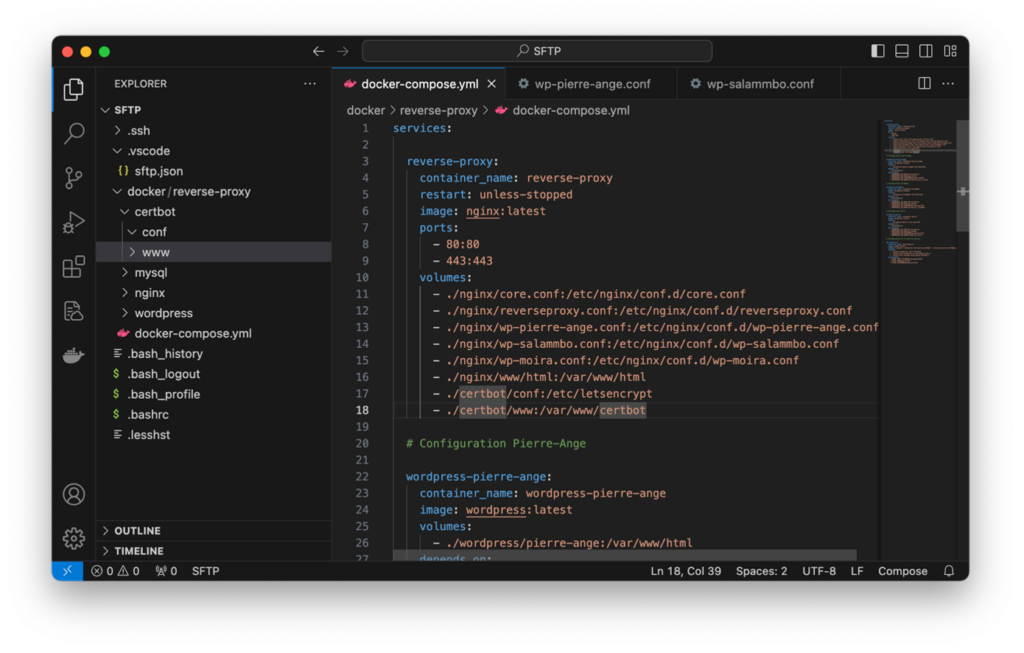Change indentation via Spaces: 2

[x=761, y=571]
